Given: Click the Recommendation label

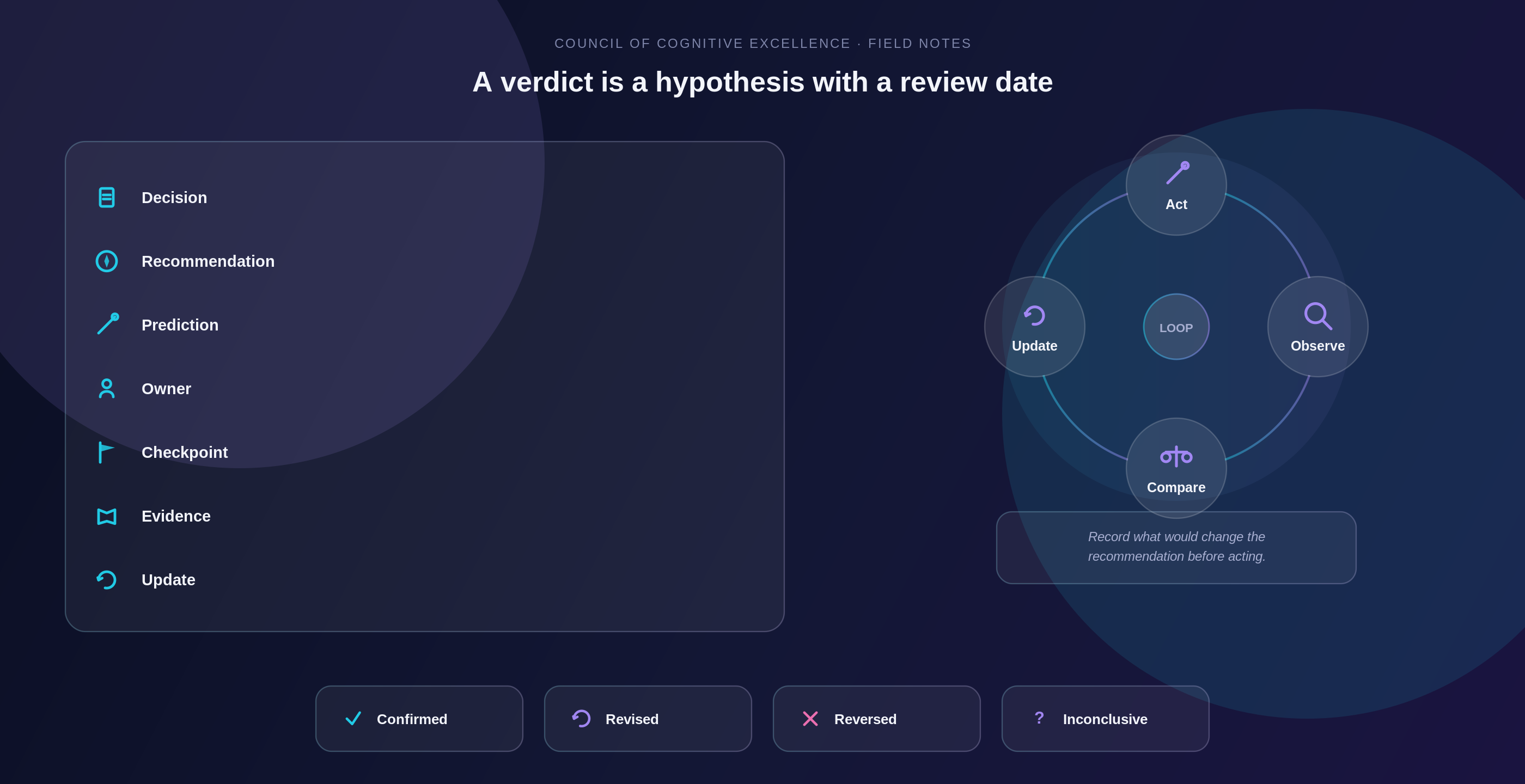Looking at the screenshot, I should pos(208,261).
